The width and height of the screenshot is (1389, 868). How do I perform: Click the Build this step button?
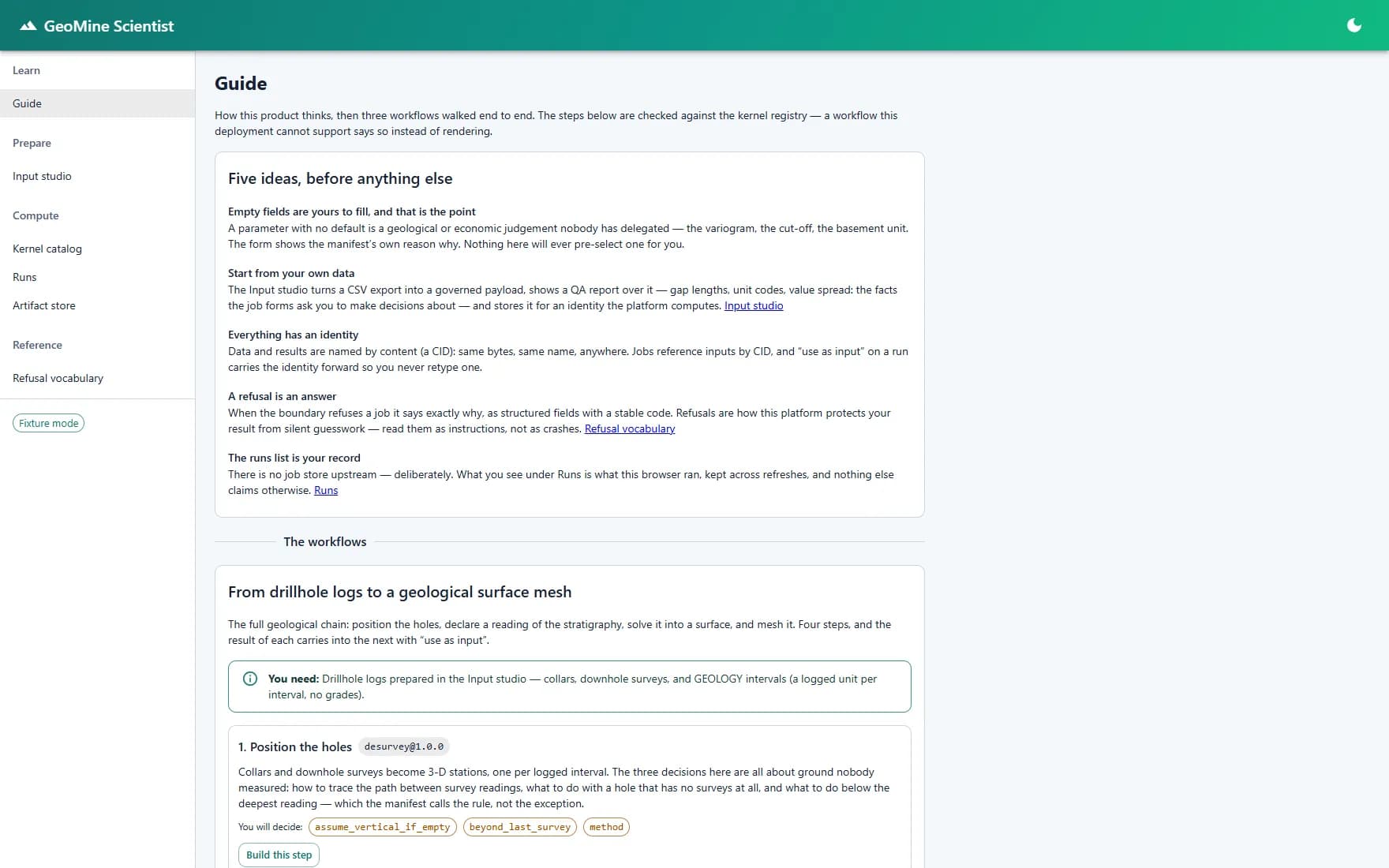point(279,855)
